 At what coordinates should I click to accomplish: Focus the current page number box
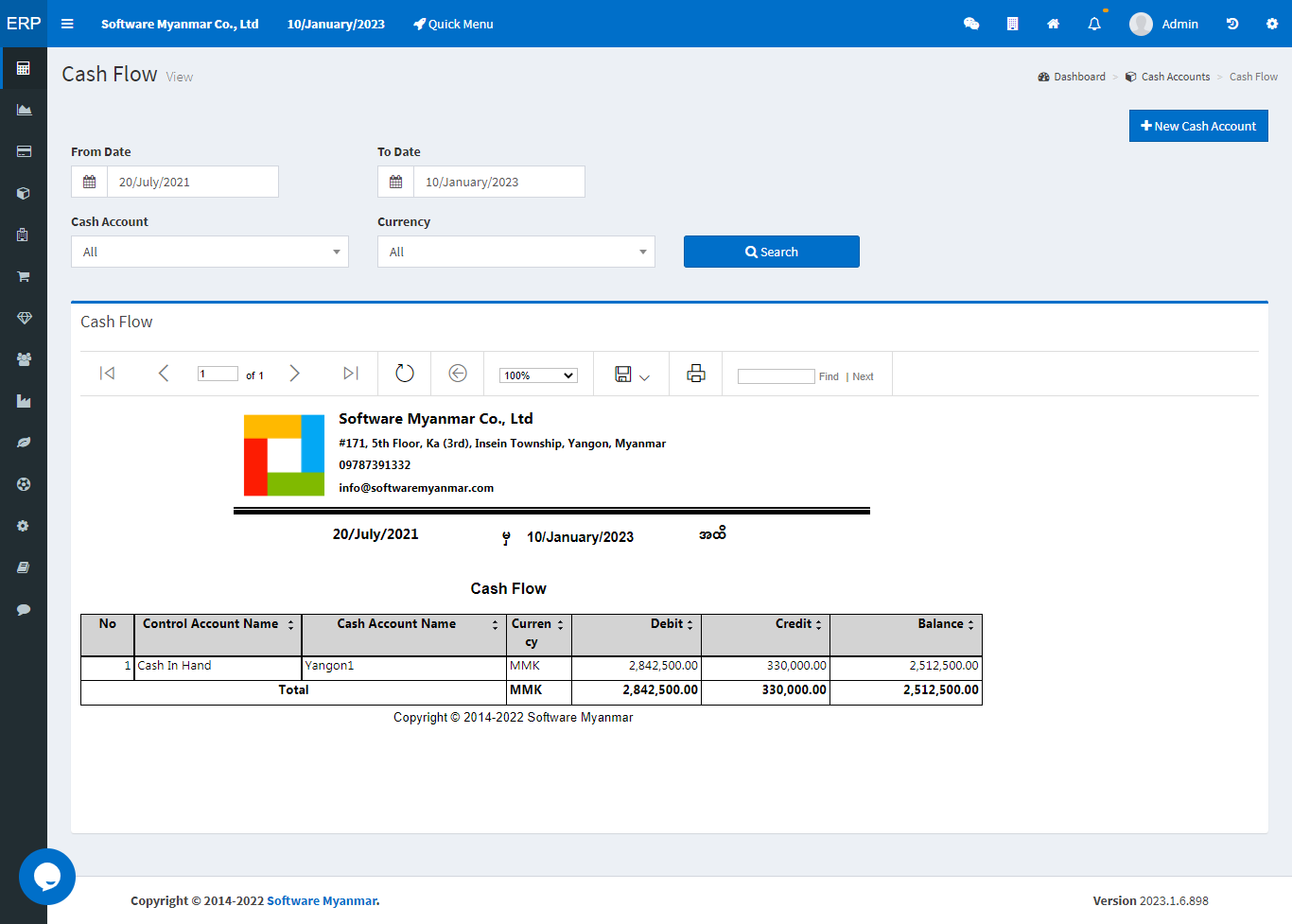click(218, 374)
